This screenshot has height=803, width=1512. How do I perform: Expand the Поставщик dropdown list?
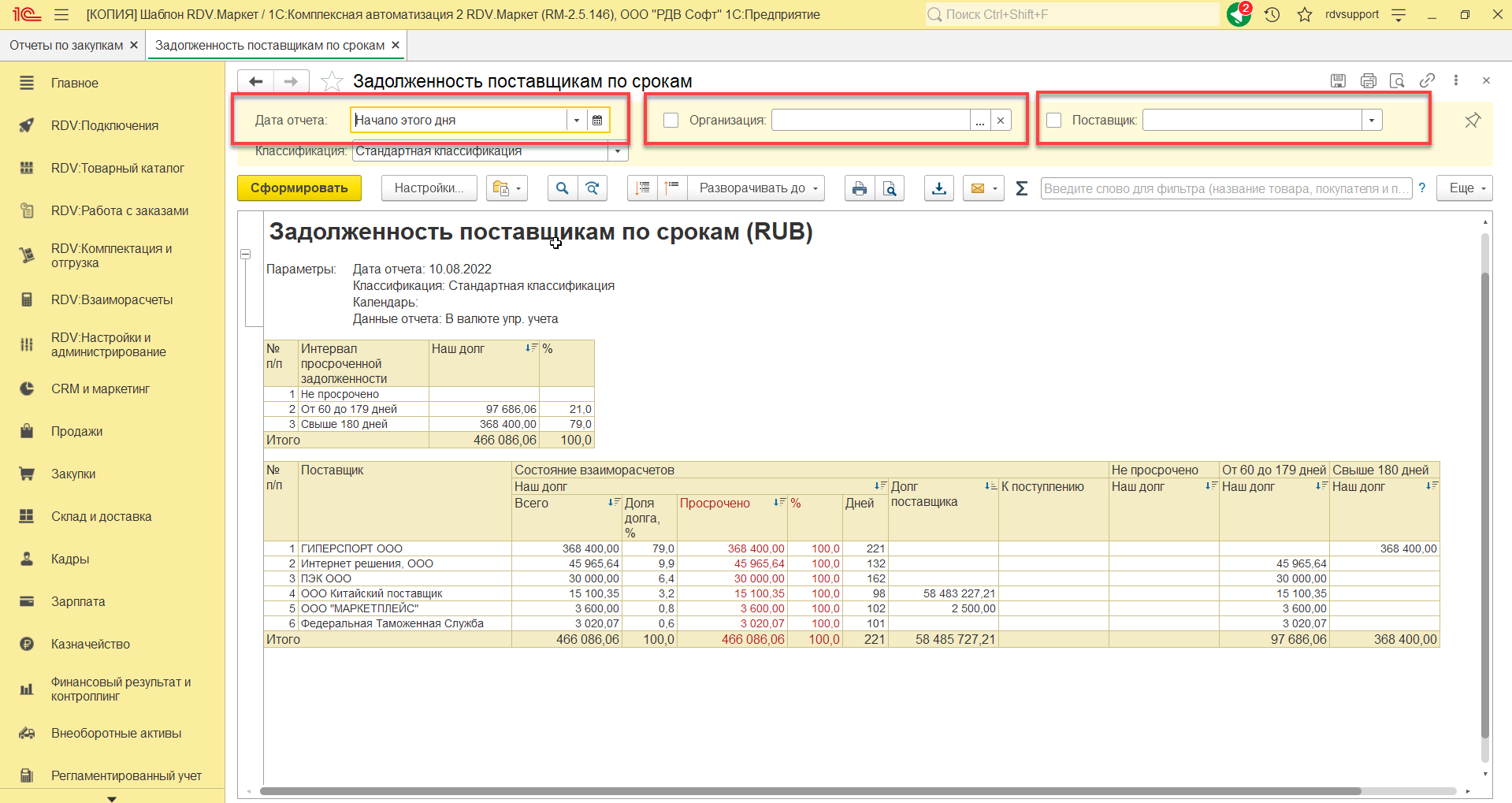tap(1372, 121)
